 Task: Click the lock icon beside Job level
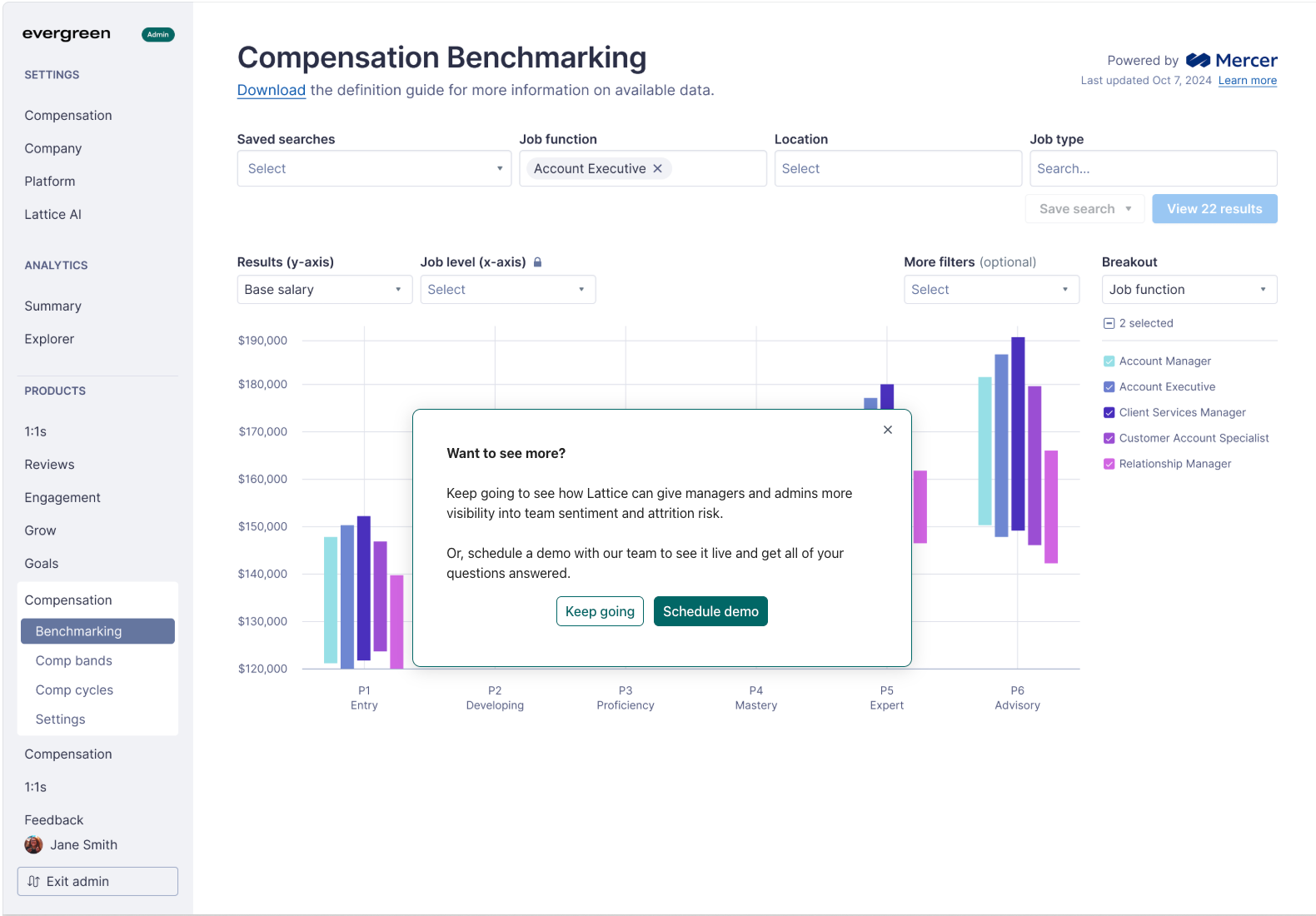pyautogui.click(x=538, y=262)
